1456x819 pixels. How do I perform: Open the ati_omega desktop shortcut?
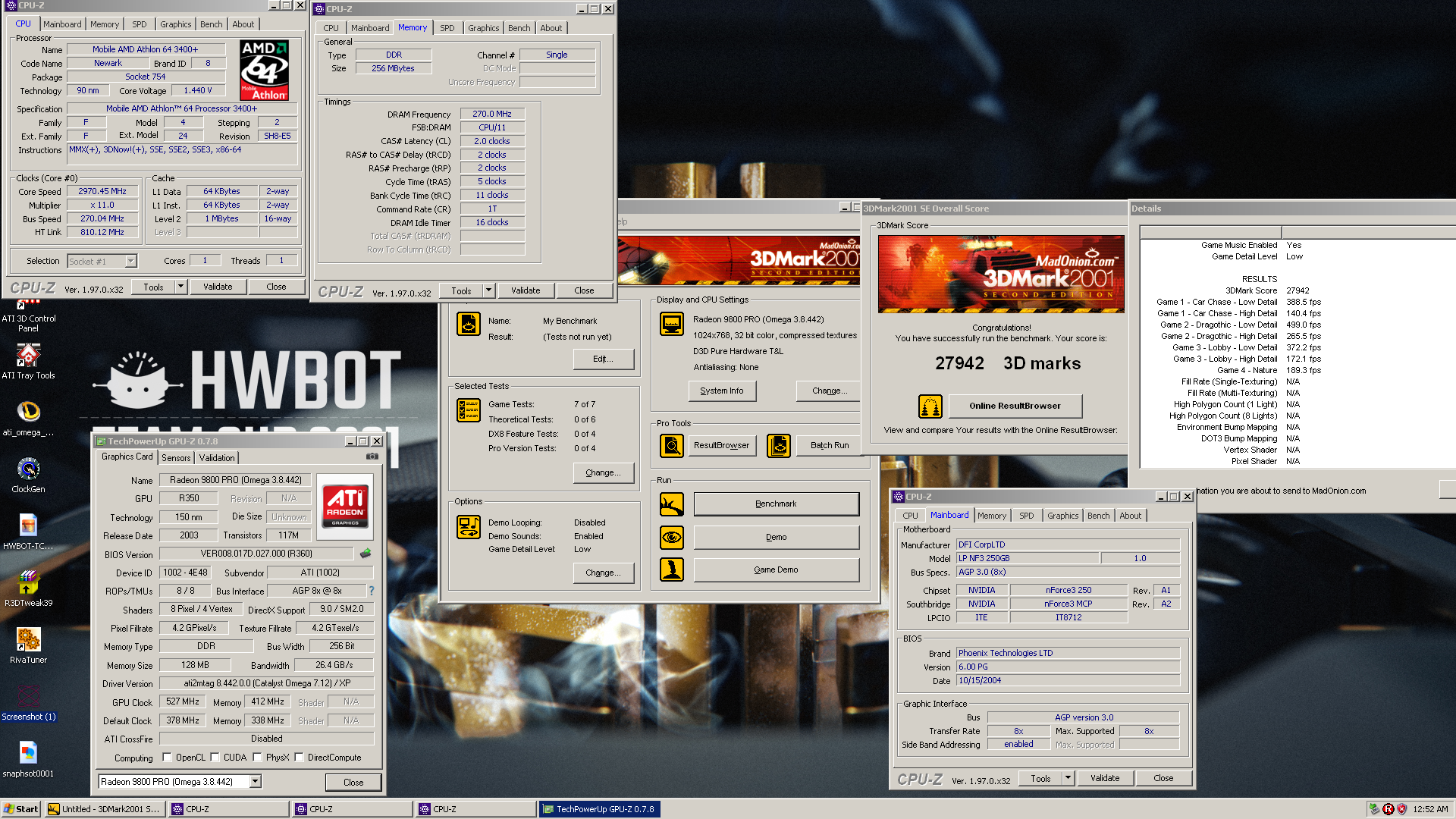point(28,418)
